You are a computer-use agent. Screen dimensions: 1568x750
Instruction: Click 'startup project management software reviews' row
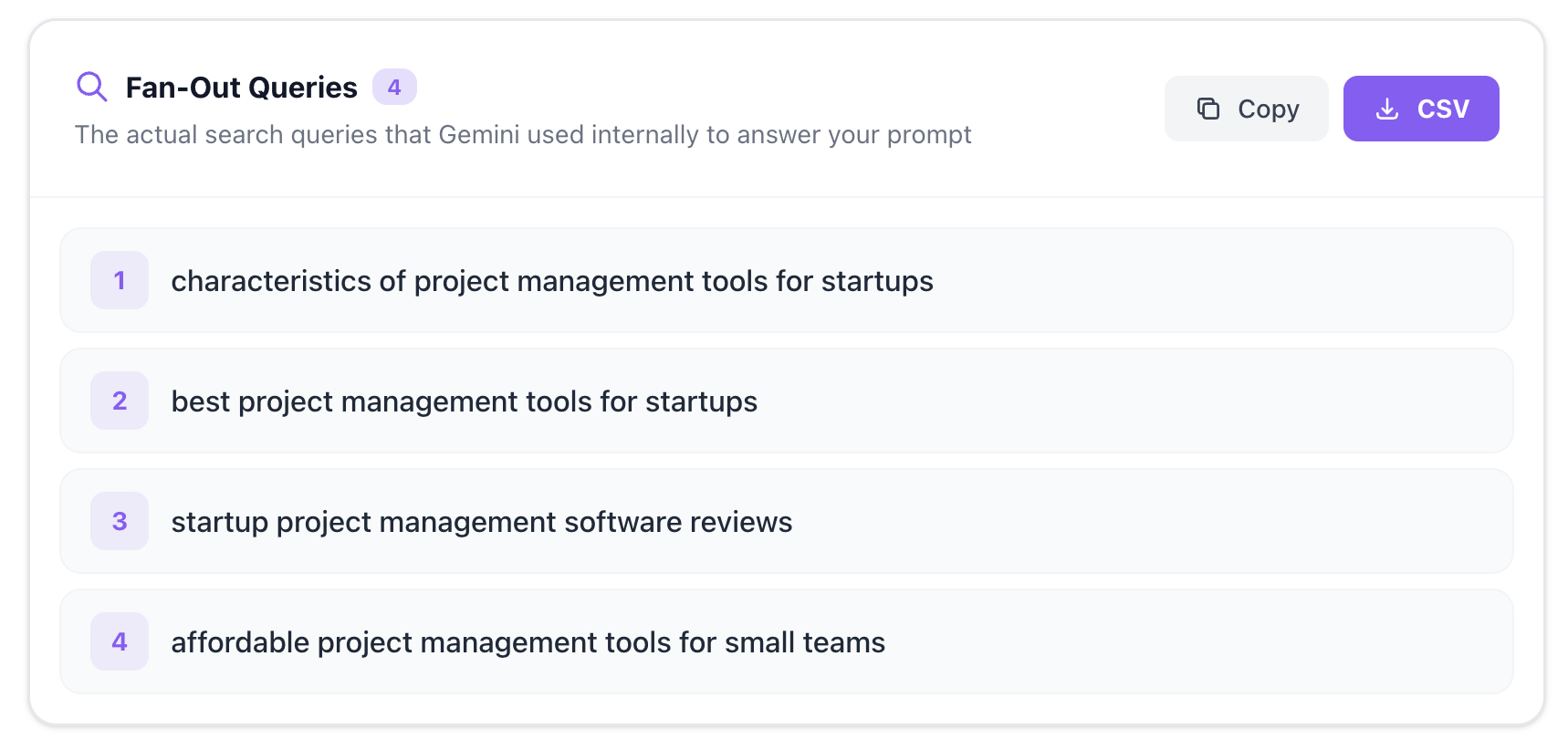tap(481, 522)
